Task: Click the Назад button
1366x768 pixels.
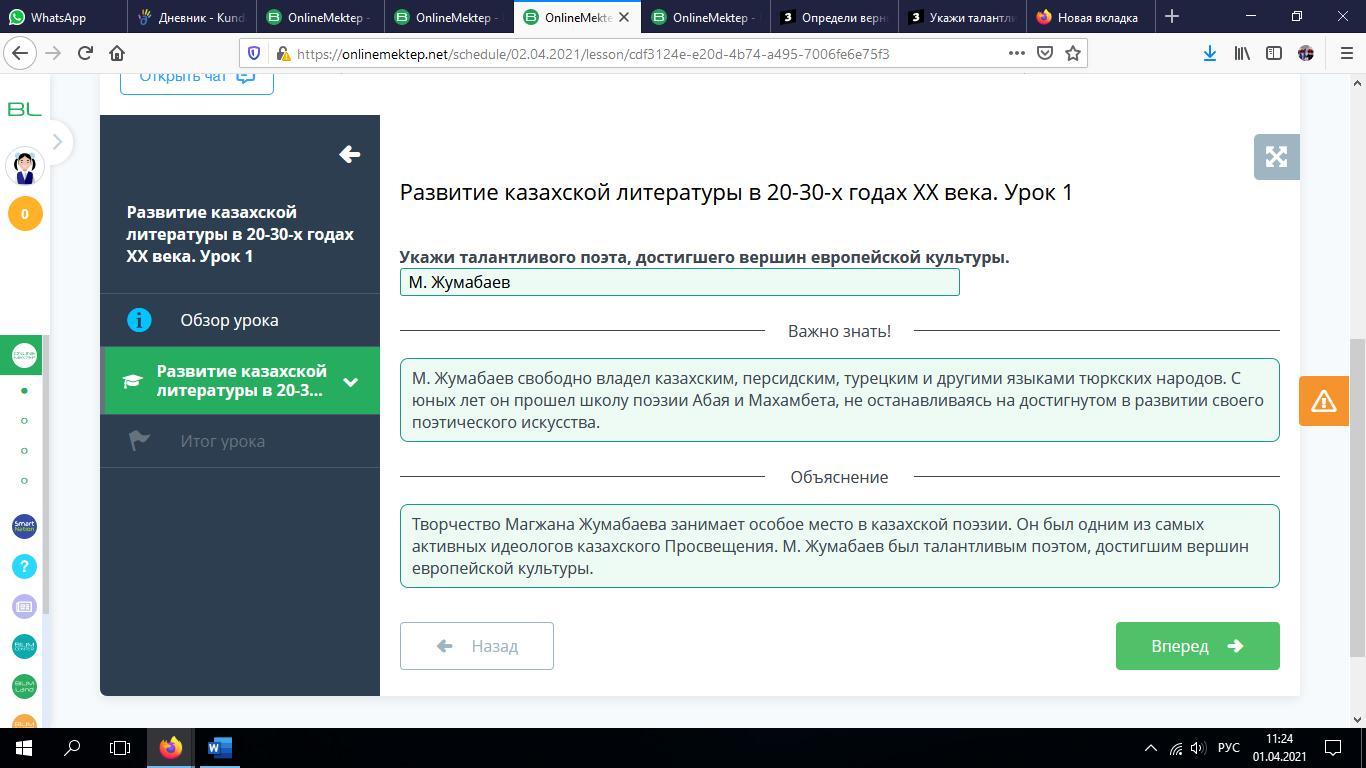Action: point(477,646)
